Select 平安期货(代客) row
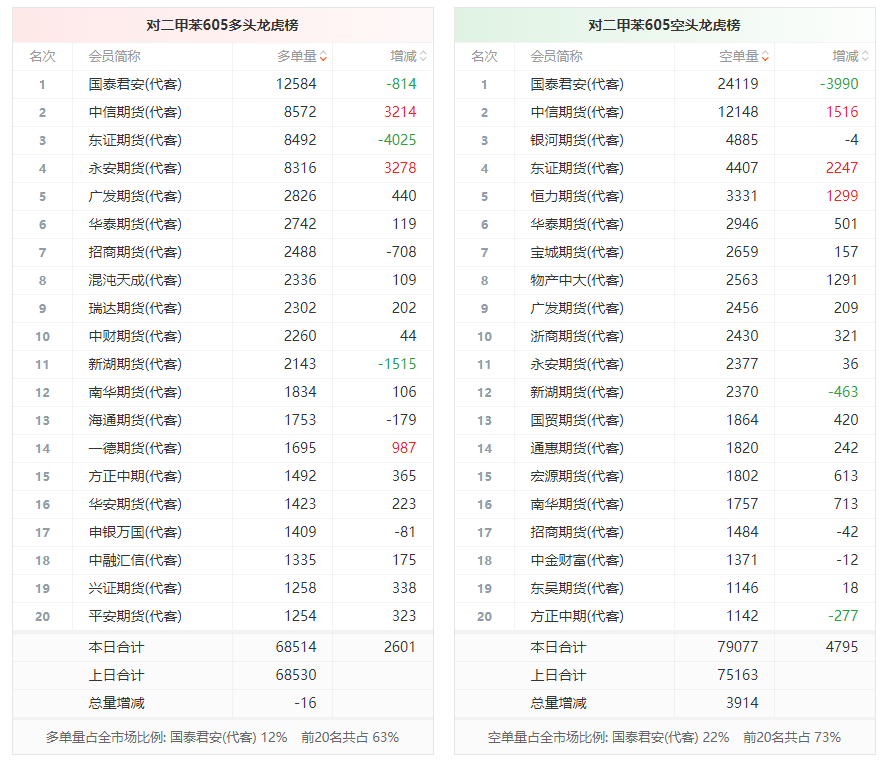 click(x=223, y=616)
